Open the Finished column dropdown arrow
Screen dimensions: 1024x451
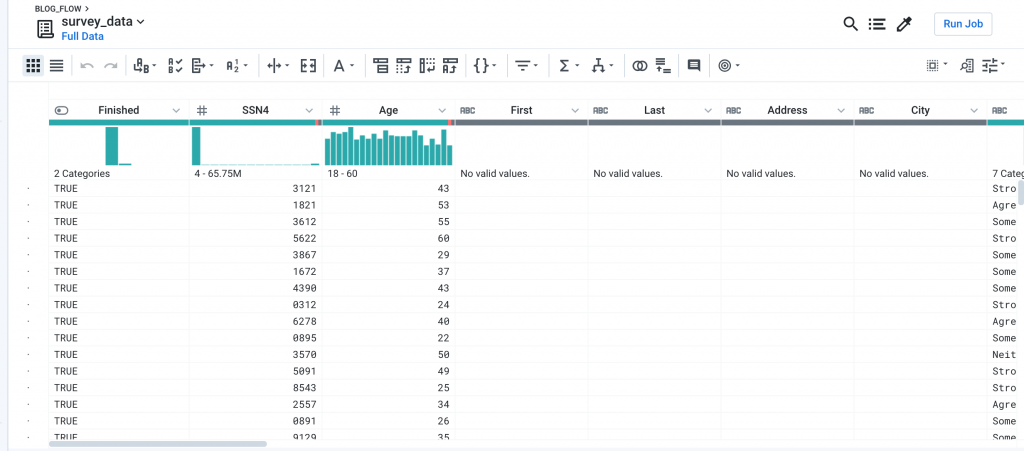pyautogui.click(x=176, y=110)
